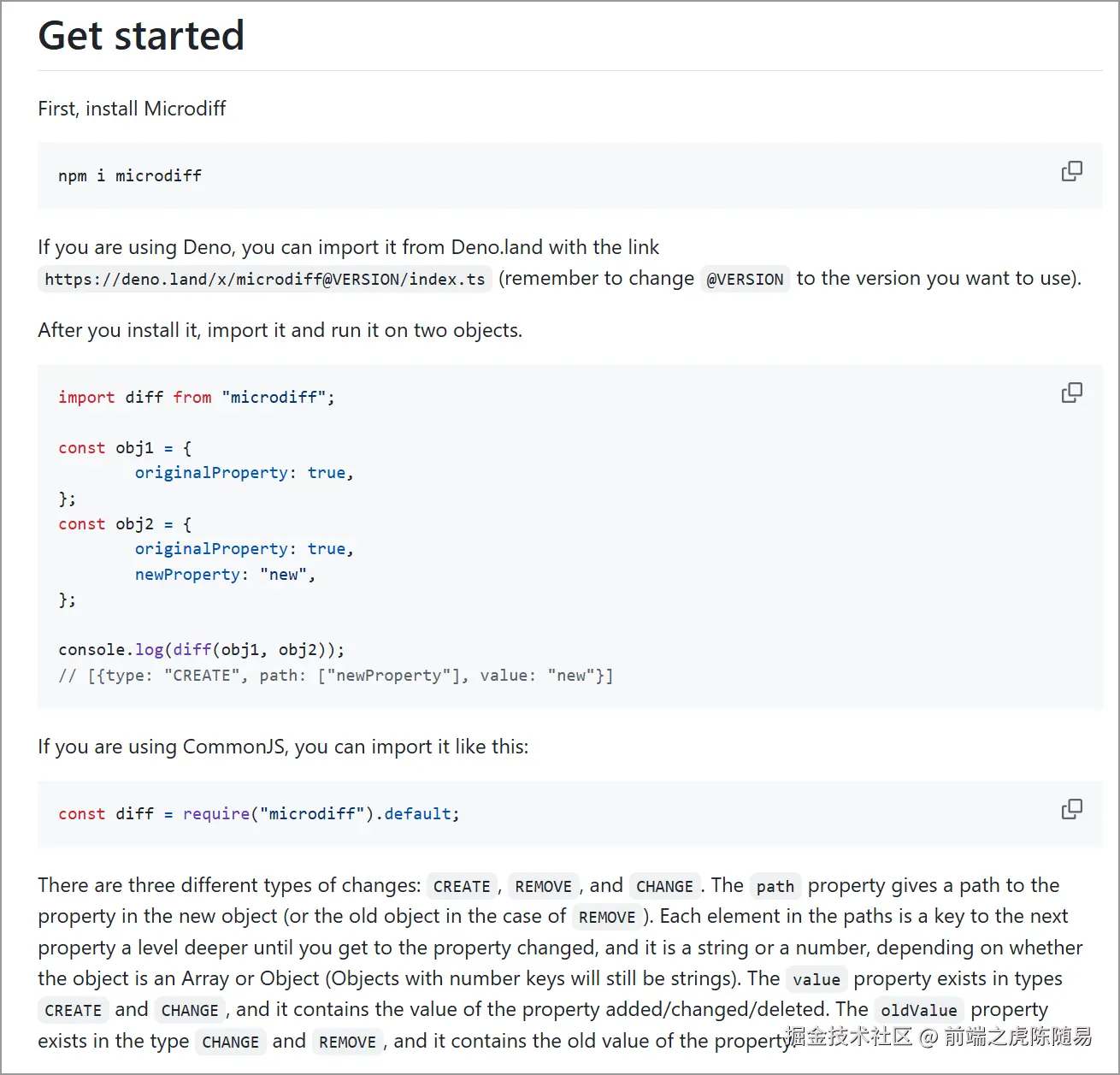Screen dimensions: 1120x1075
Task: Click the require("microdiff").default code line
Action: pos(258,814)
